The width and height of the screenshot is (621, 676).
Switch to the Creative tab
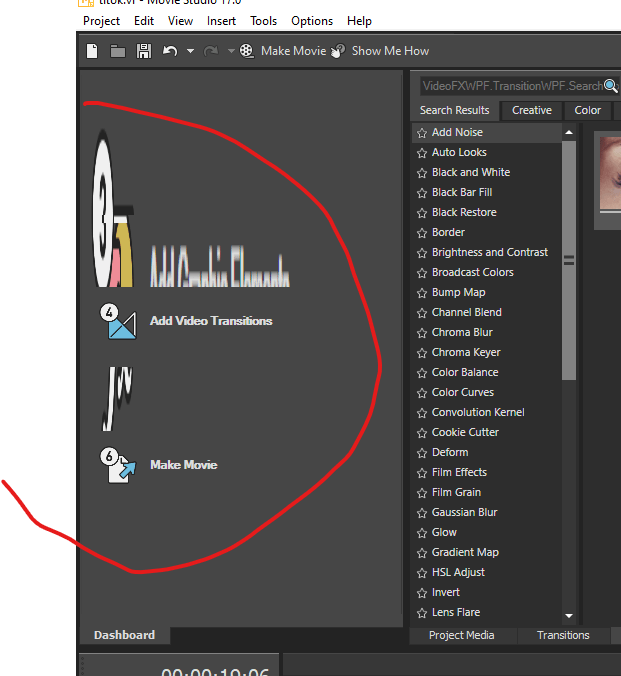click(x=532, y=110)
